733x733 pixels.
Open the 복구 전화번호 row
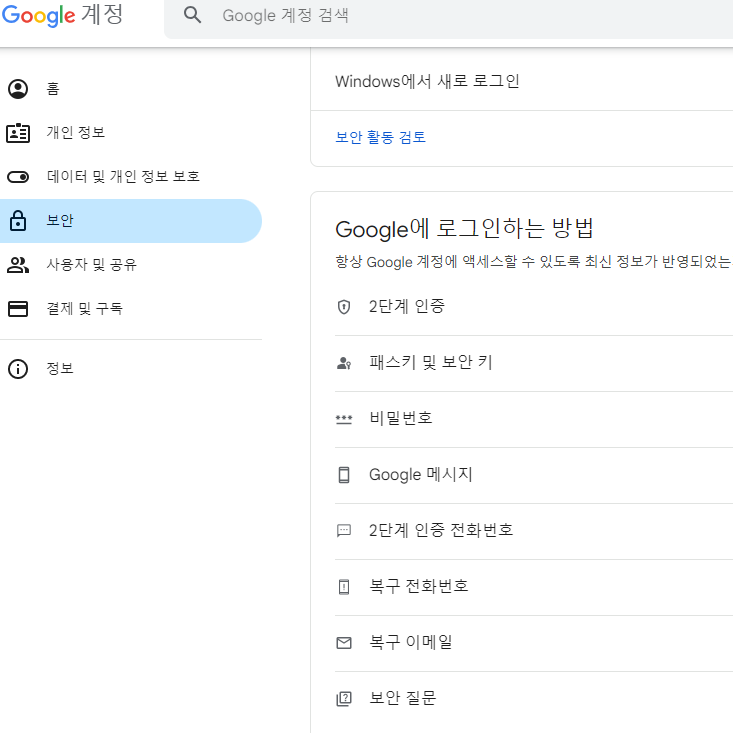point(534,588)
